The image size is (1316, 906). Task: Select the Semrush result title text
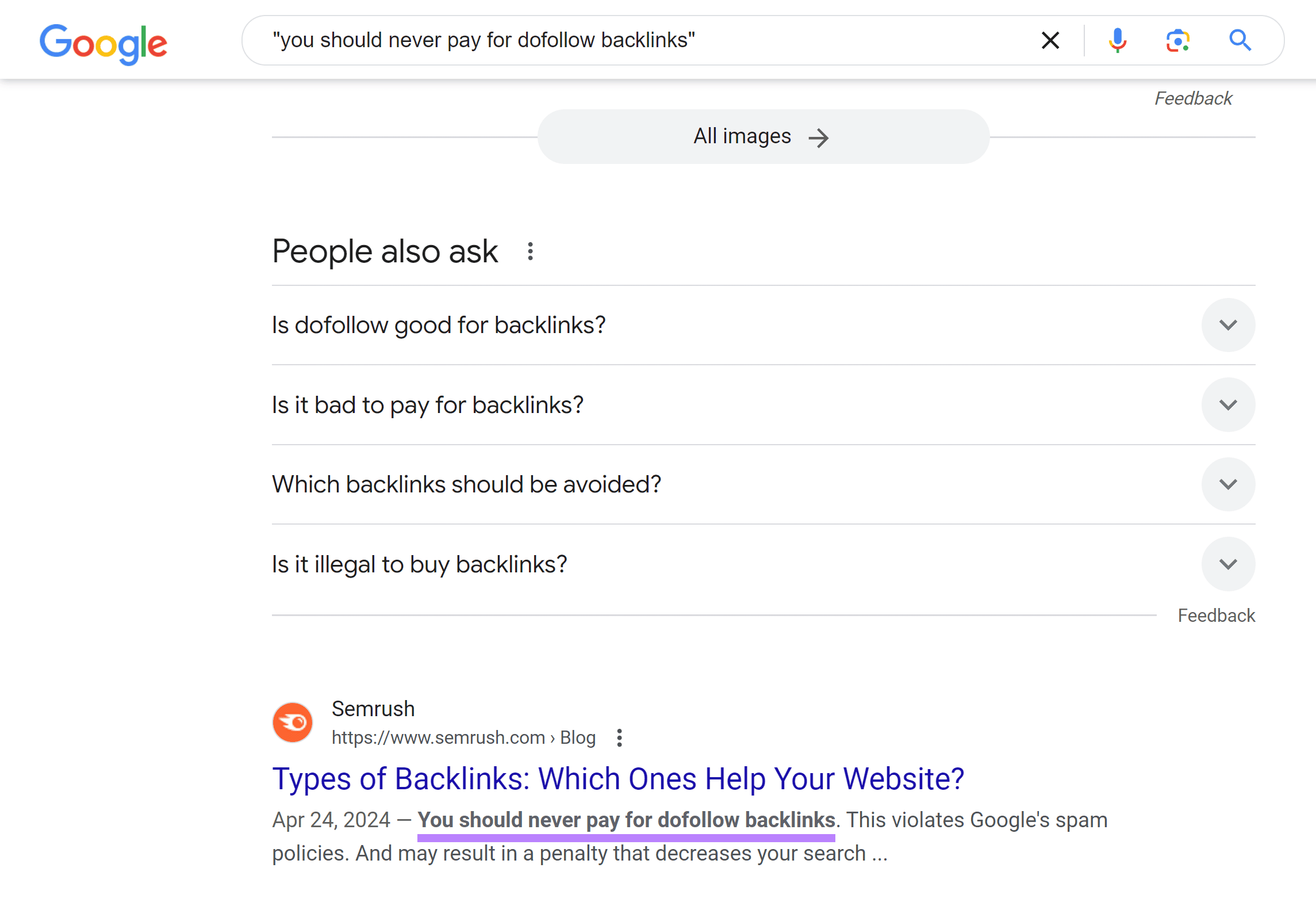tap(618, 778)
